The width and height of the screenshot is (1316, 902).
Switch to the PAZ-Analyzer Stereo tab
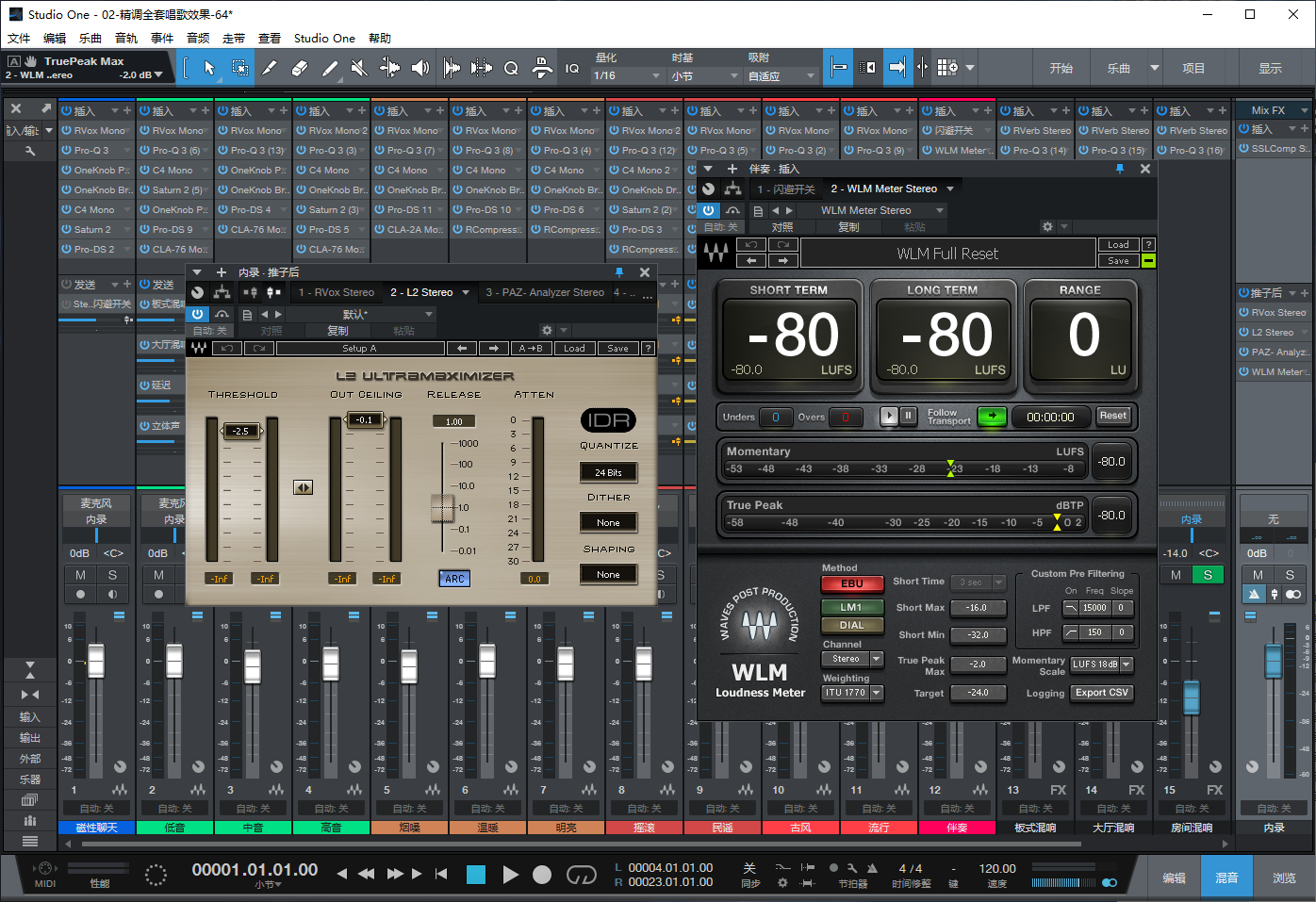point(545,292)
